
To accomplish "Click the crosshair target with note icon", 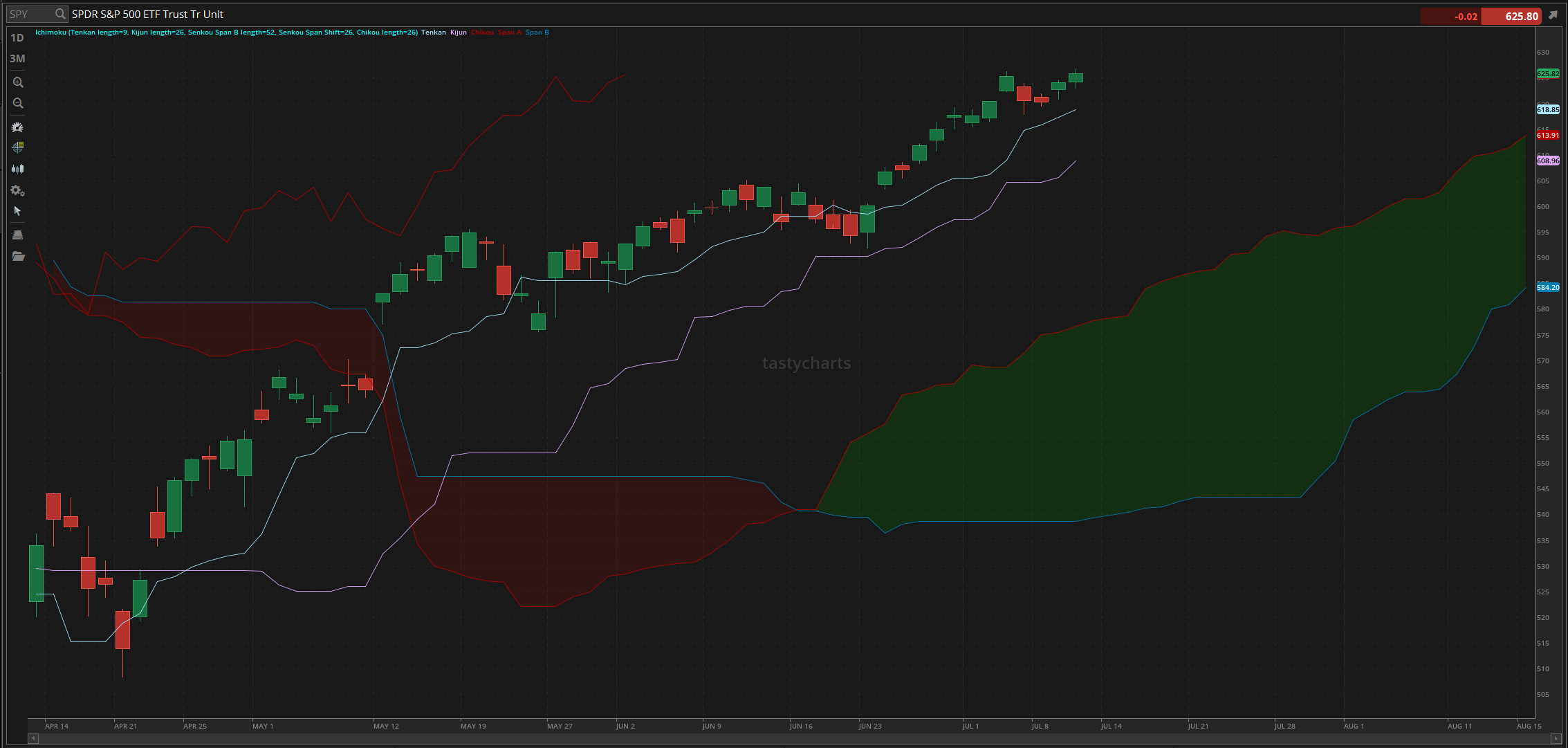I will pos(18,147).
